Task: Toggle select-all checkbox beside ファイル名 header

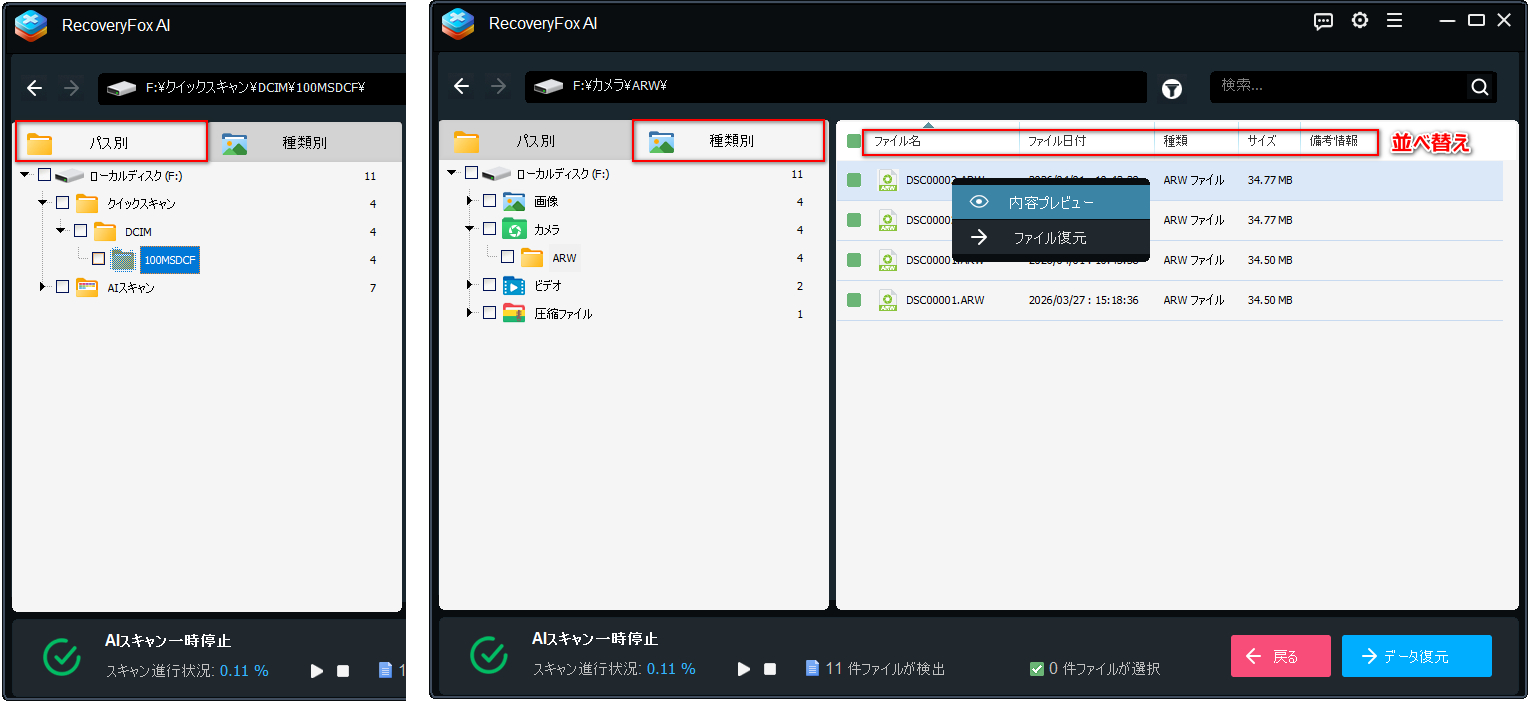Action: (x=853, y=142)
